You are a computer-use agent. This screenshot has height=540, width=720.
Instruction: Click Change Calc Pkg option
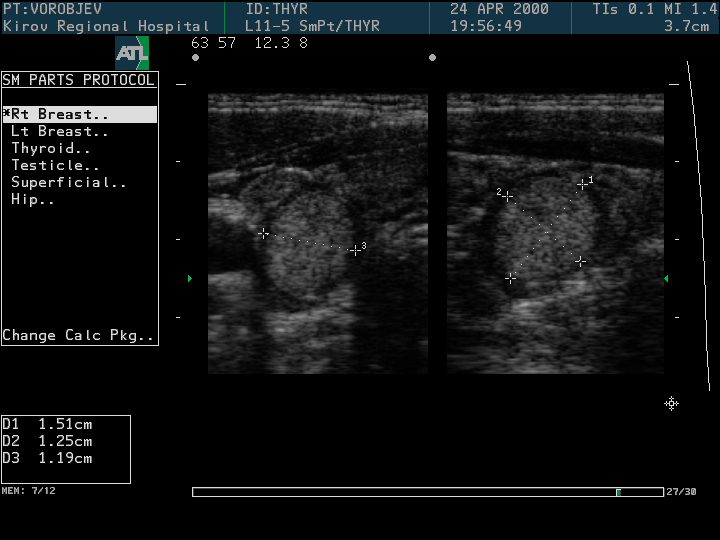coord(78,335)
